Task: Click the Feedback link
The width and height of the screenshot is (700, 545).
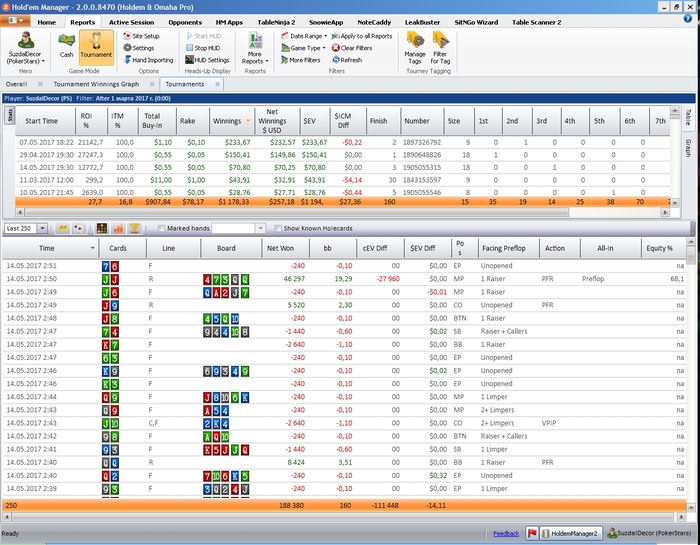Action: [506, 533]
